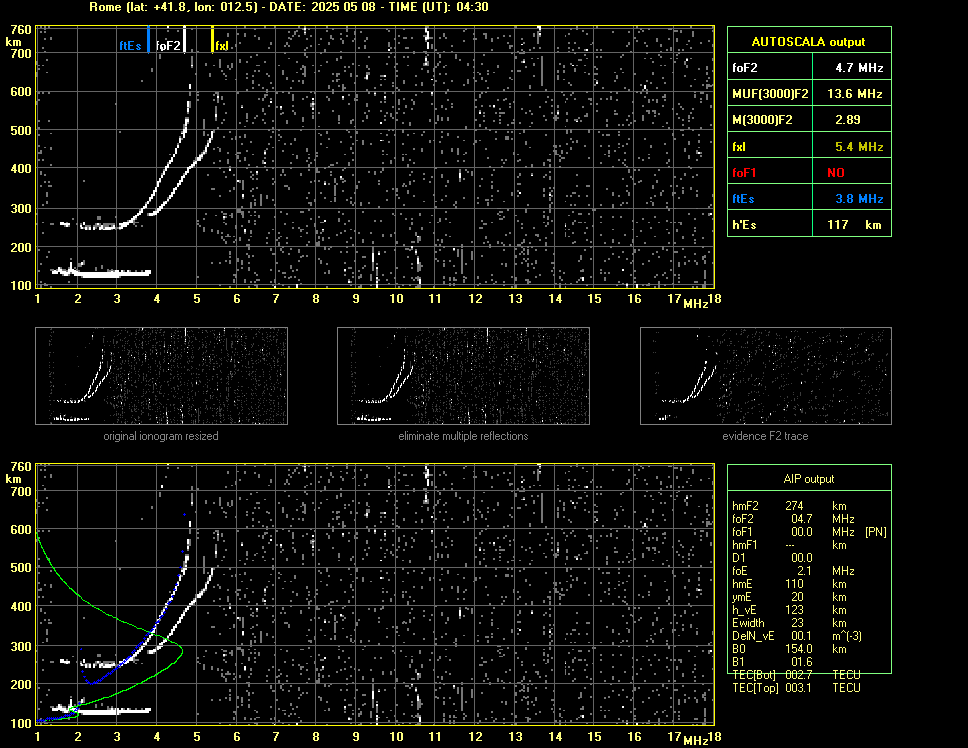Viewport: 968px width, 748px height.
Task: Select the ymE value '20' in AIP output
Action: pyautogui.click(x=797, y=597)
